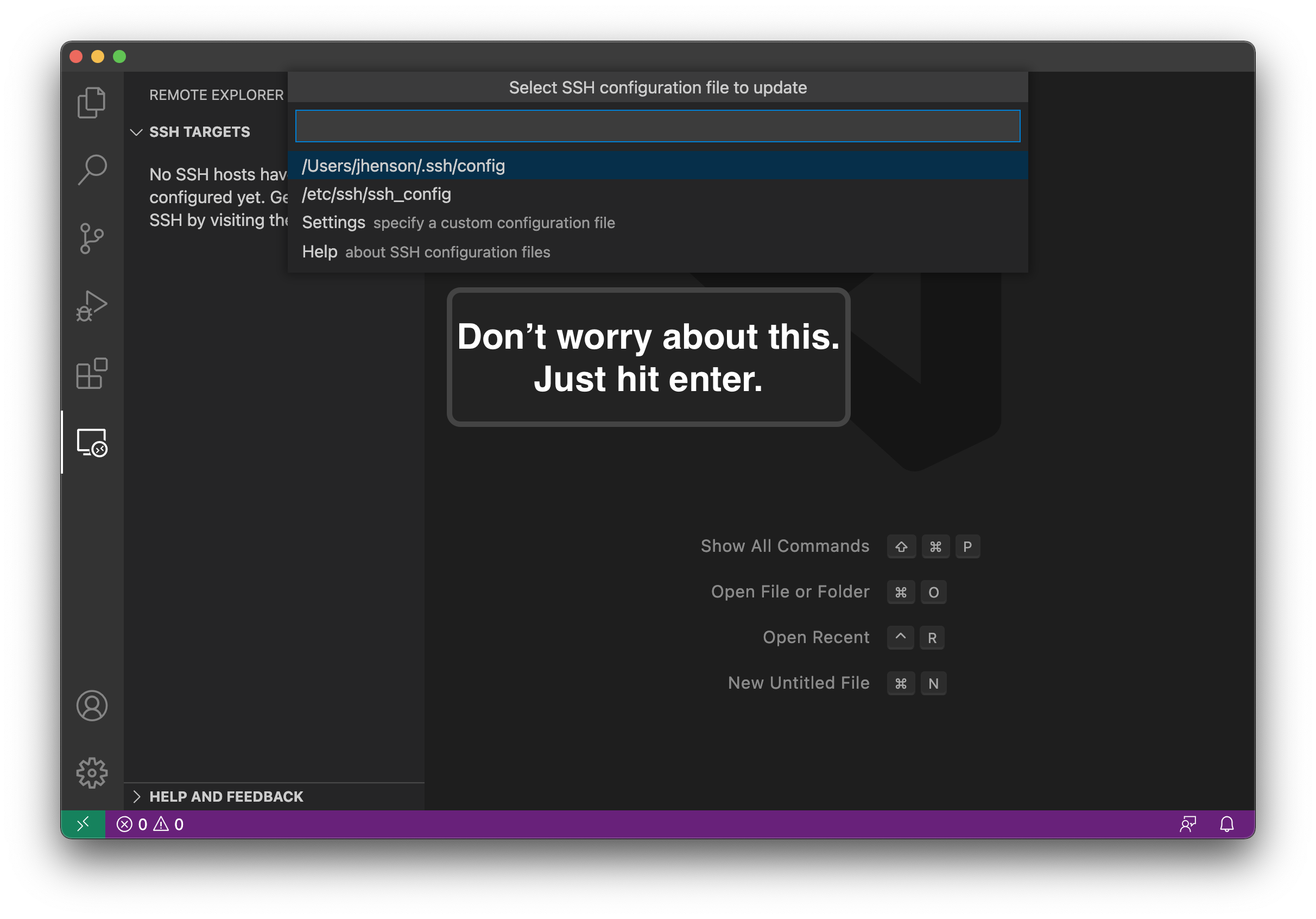
Task: Click the feedback icon in status bar
Action: click(x=1188, y=824)
